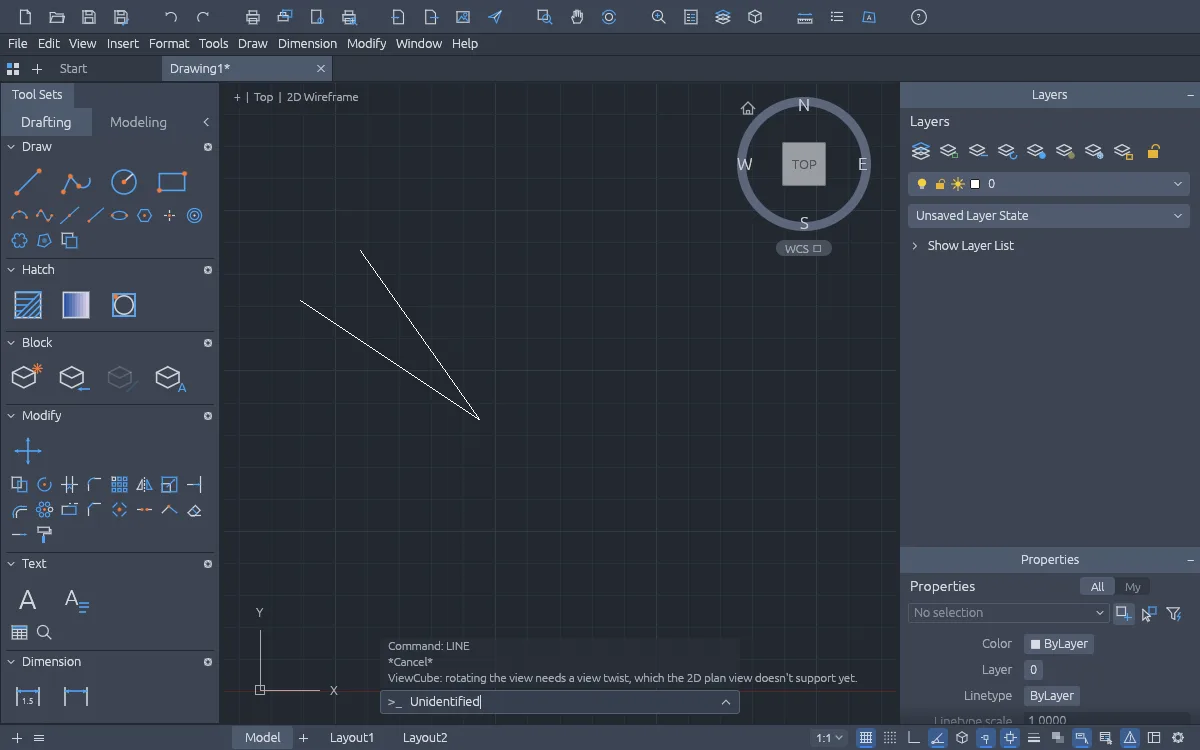Toggle the lock on layer 0
The image size is (1200, 750).
[x=940, y=184]
